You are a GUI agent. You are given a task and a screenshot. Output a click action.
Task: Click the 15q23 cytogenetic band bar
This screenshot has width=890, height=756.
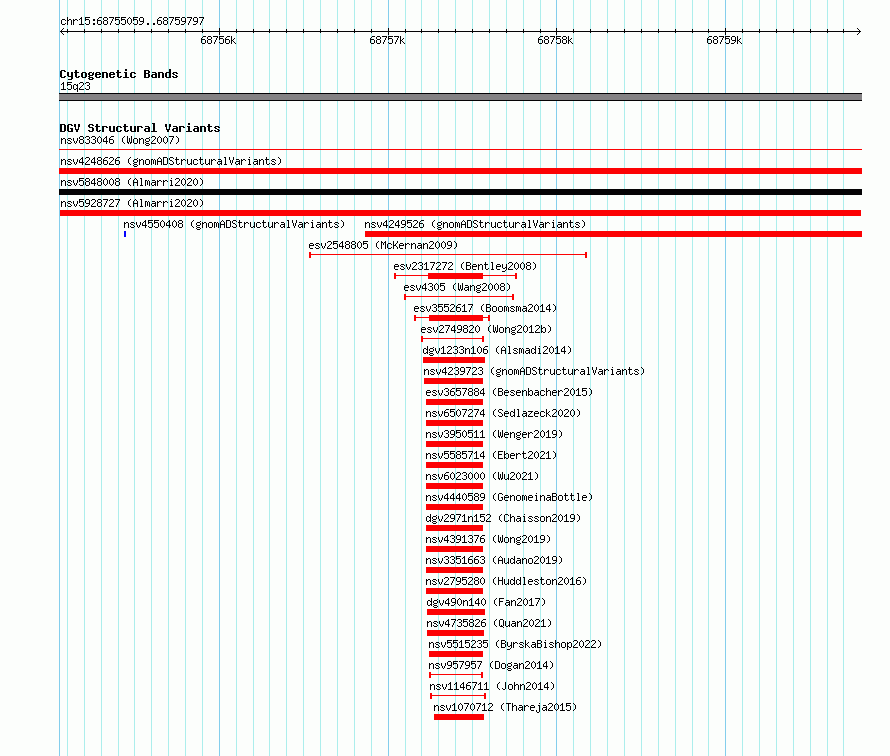click(460, 97)
